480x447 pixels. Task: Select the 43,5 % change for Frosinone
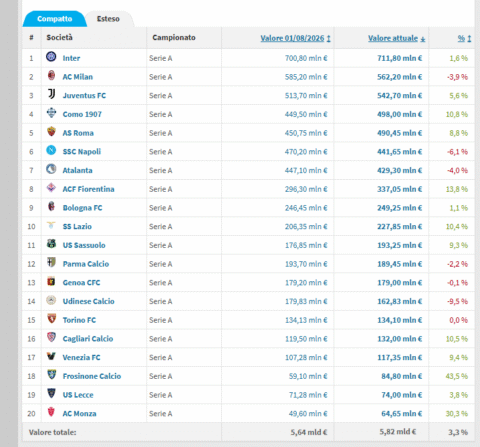click(x=457, y=376)
